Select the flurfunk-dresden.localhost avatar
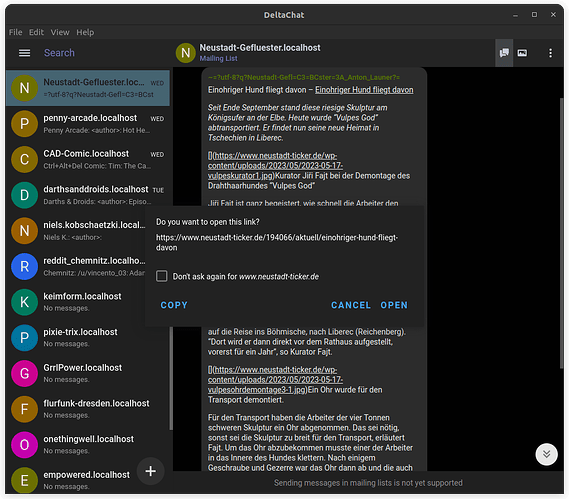 24,409
